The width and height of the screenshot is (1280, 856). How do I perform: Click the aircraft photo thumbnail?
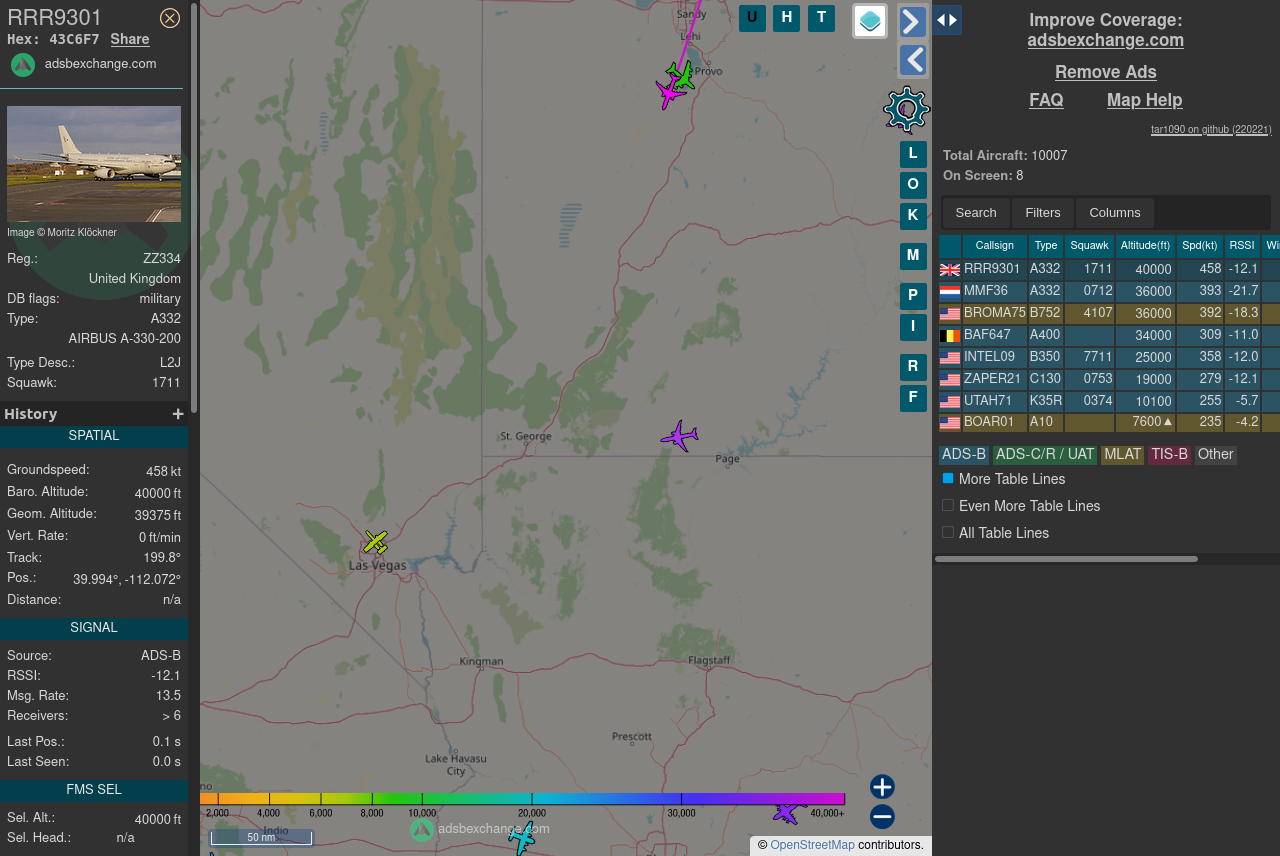coord(94,164)
